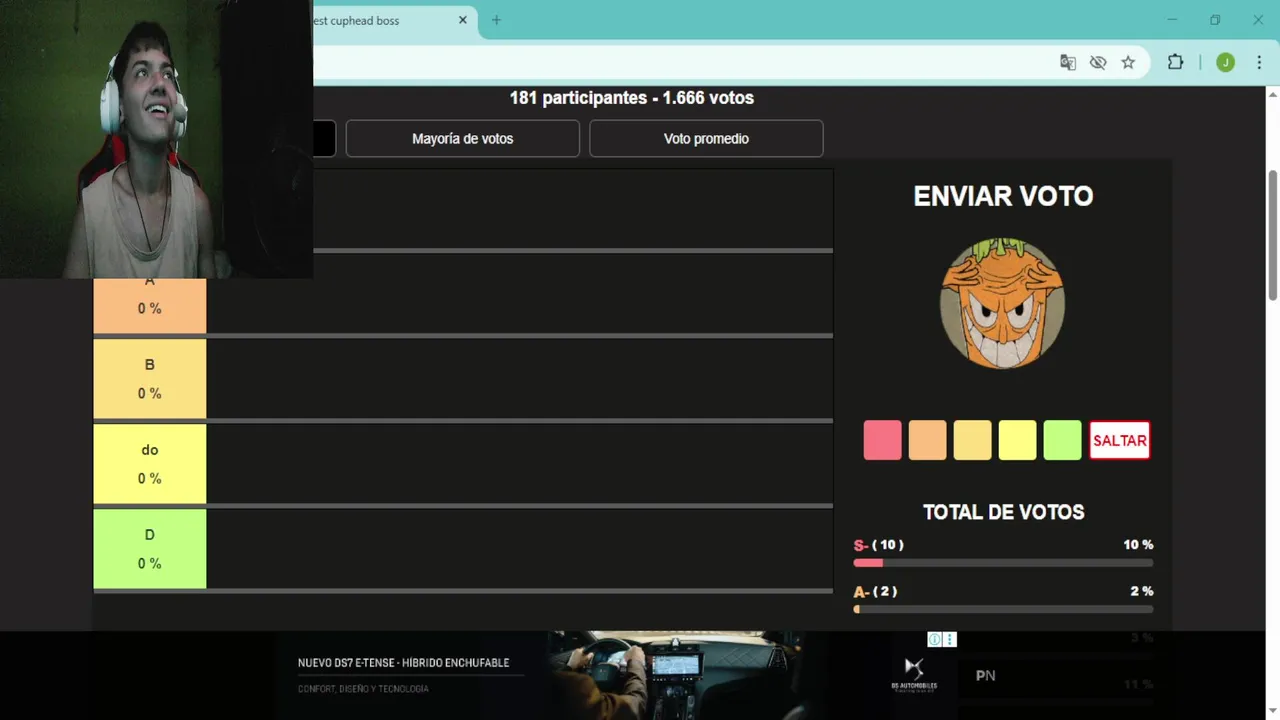Click the S- (10) vote progress bar
The image size is (1280, 720).
pos(1003,563)
